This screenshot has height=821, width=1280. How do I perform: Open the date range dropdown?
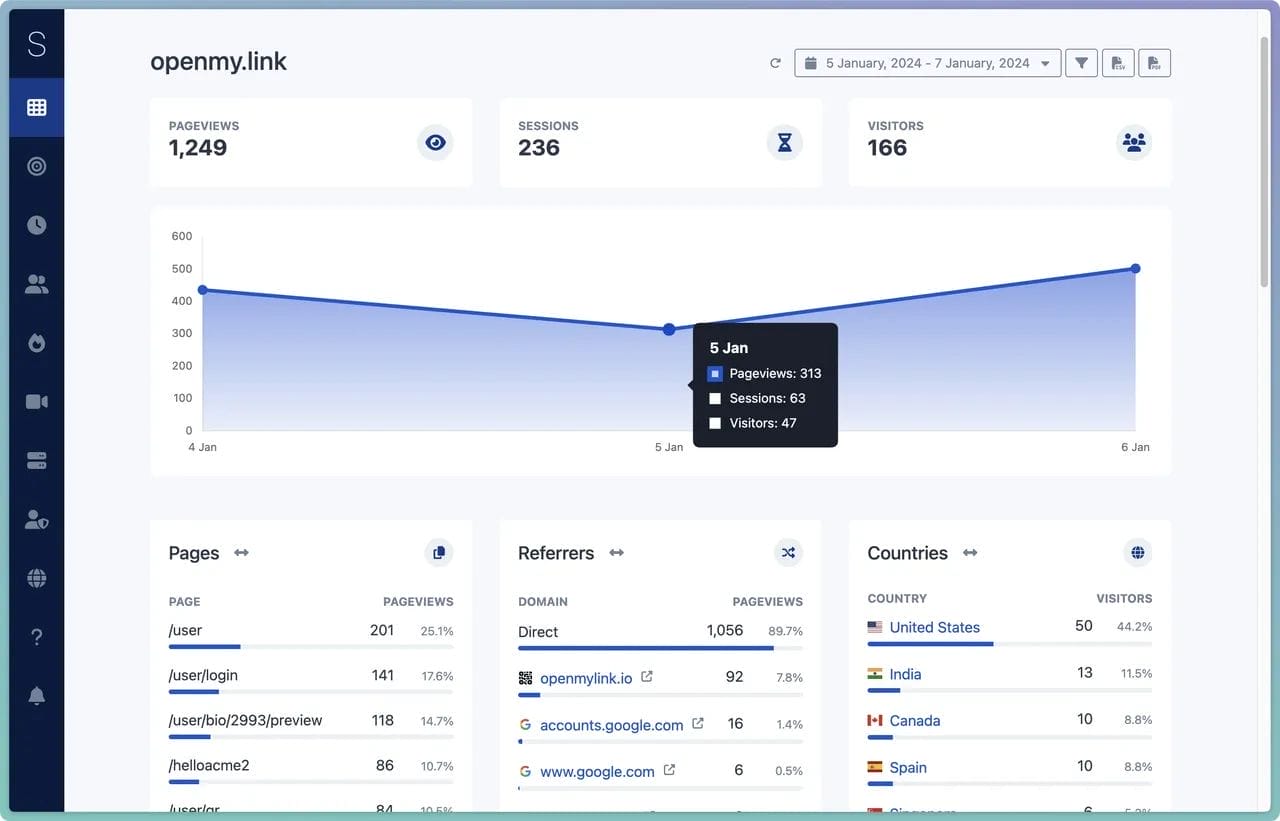(928, 63)
